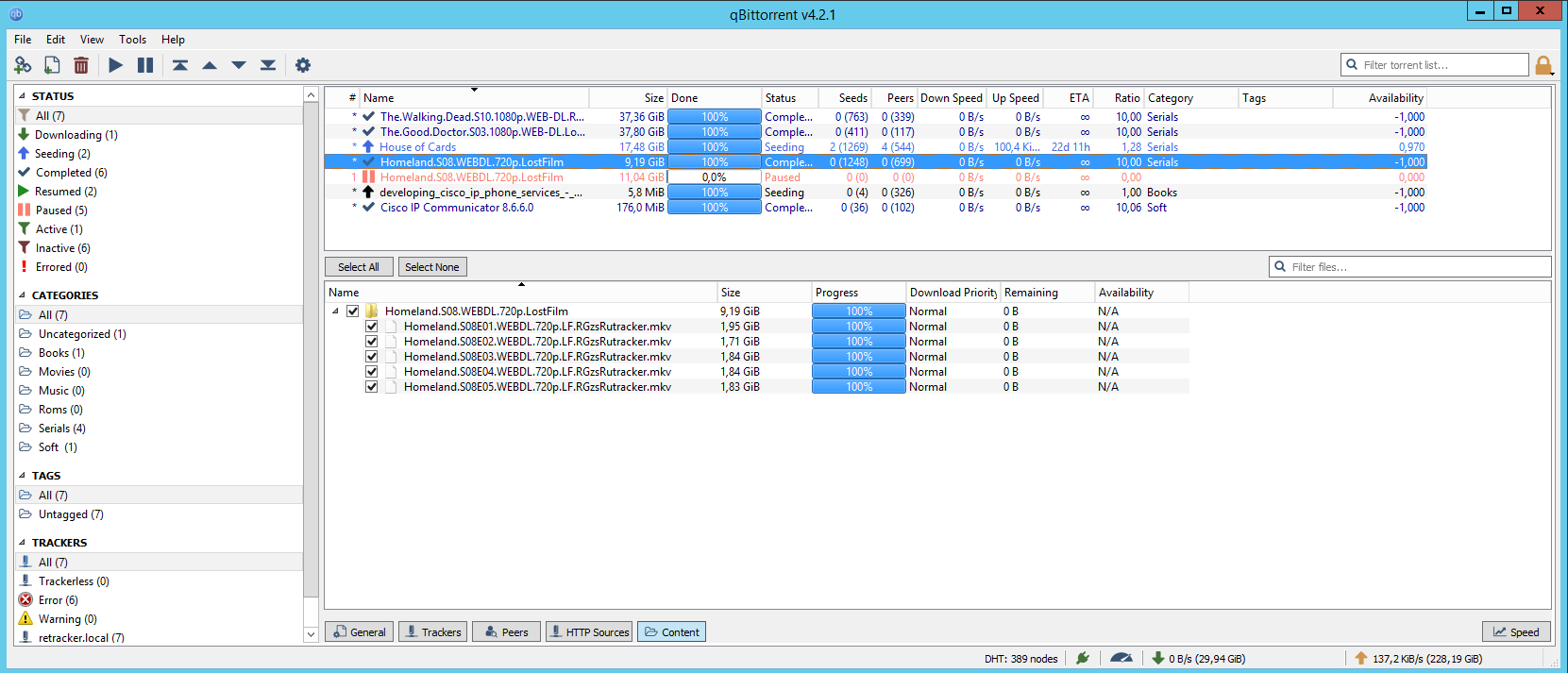This screenshot has height=673, width=1568.
Task: Select Serials (4) category
Action: [x=62, y=429]
